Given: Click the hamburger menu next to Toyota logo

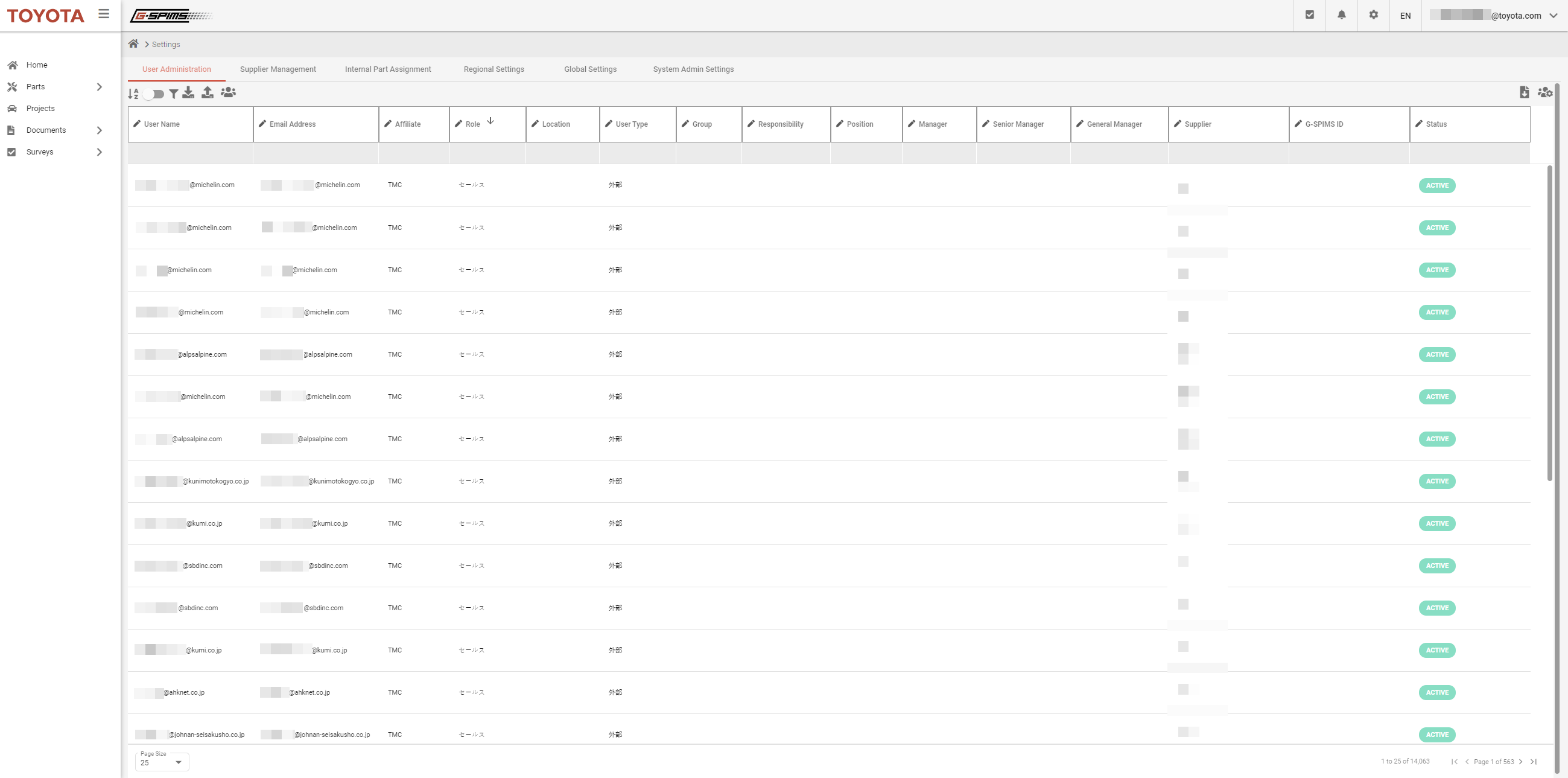Looking at the screenshot, I should (104, 14).
